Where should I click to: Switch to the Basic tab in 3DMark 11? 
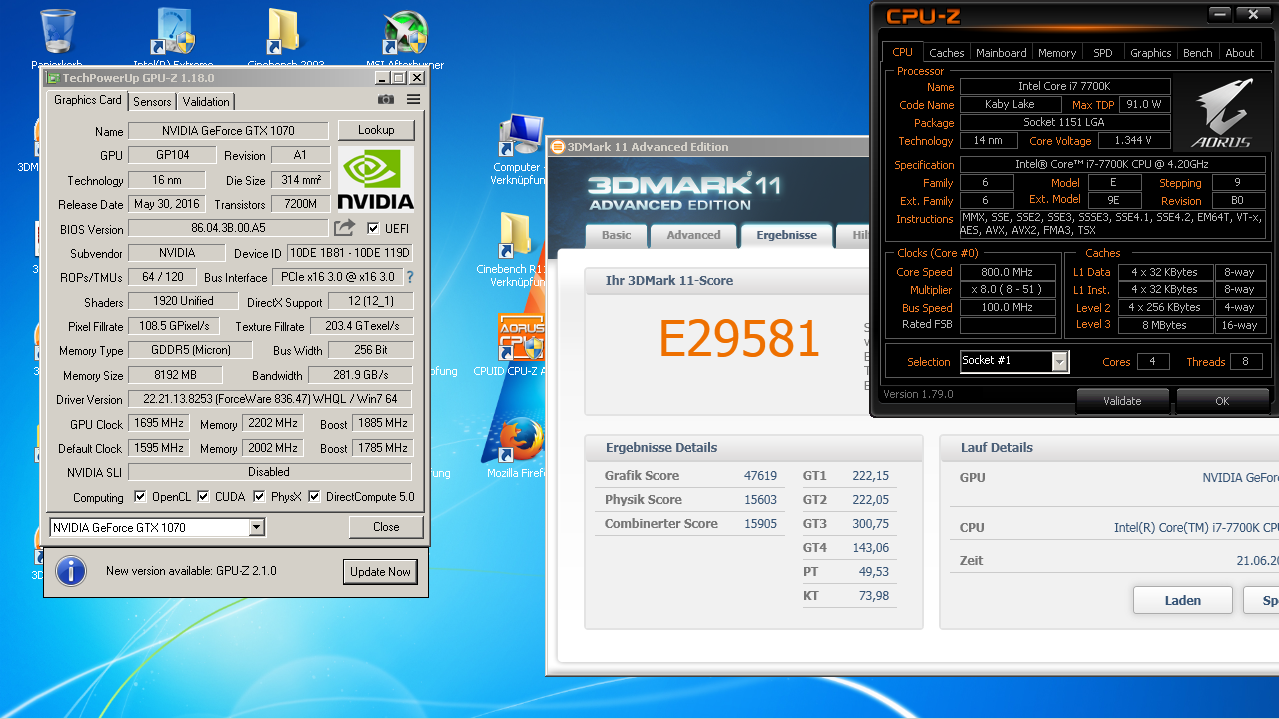coord(616,235)
